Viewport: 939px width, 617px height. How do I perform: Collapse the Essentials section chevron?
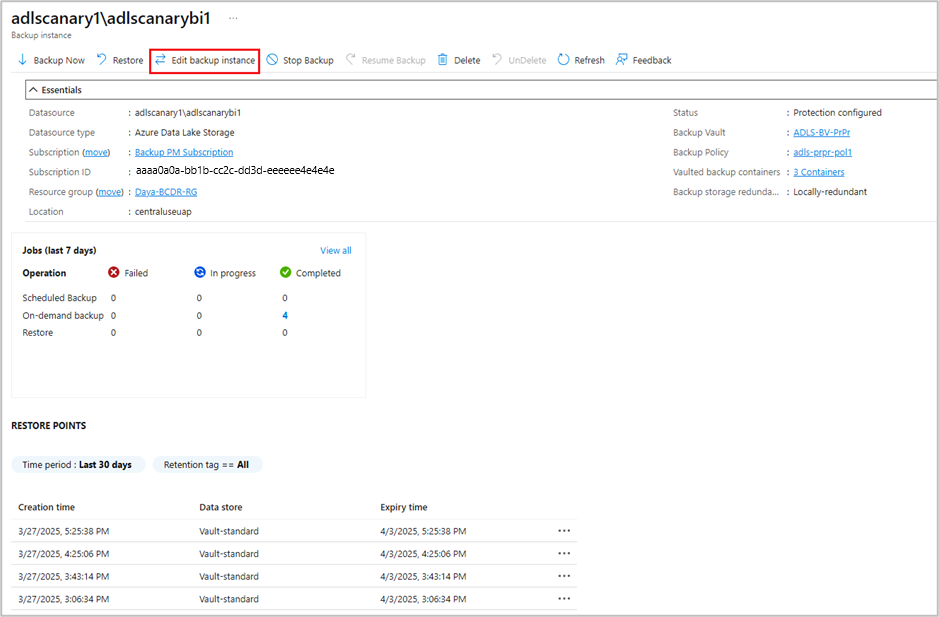(x=34, y=90)
